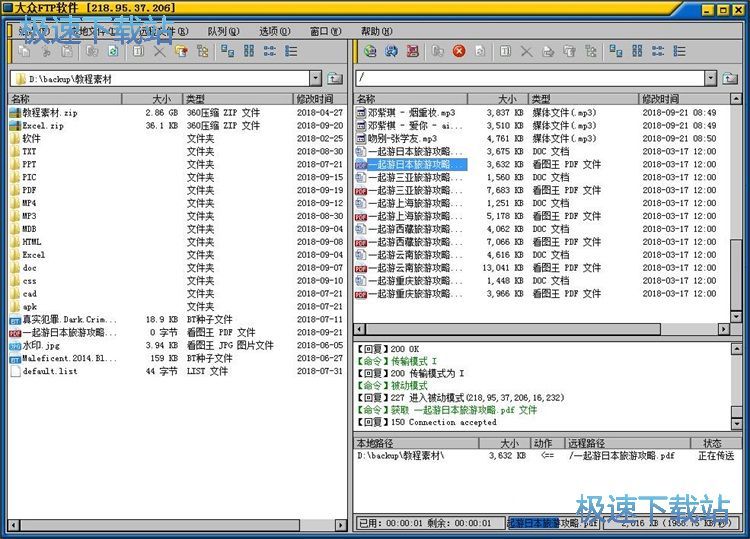
Task: Click log line 150 Connection accepted
Action: (x=427, y=422)
